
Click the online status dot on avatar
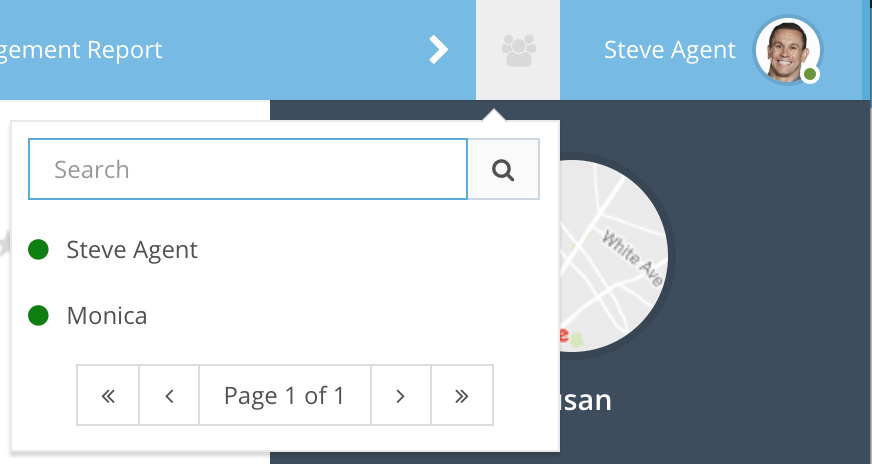[810, 75]
